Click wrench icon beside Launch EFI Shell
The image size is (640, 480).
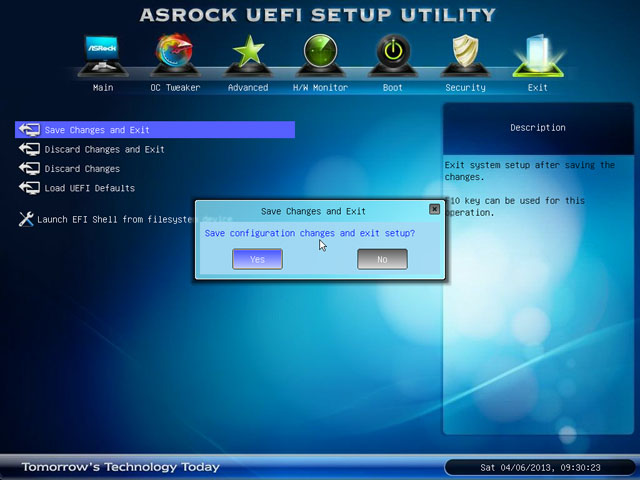(x=27, y=219)
